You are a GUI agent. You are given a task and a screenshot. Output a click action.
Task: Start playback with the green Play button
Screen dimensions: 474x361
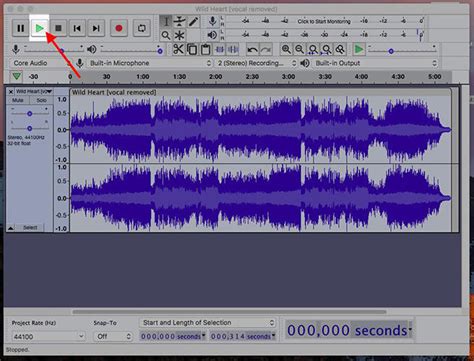coord(39,28)
